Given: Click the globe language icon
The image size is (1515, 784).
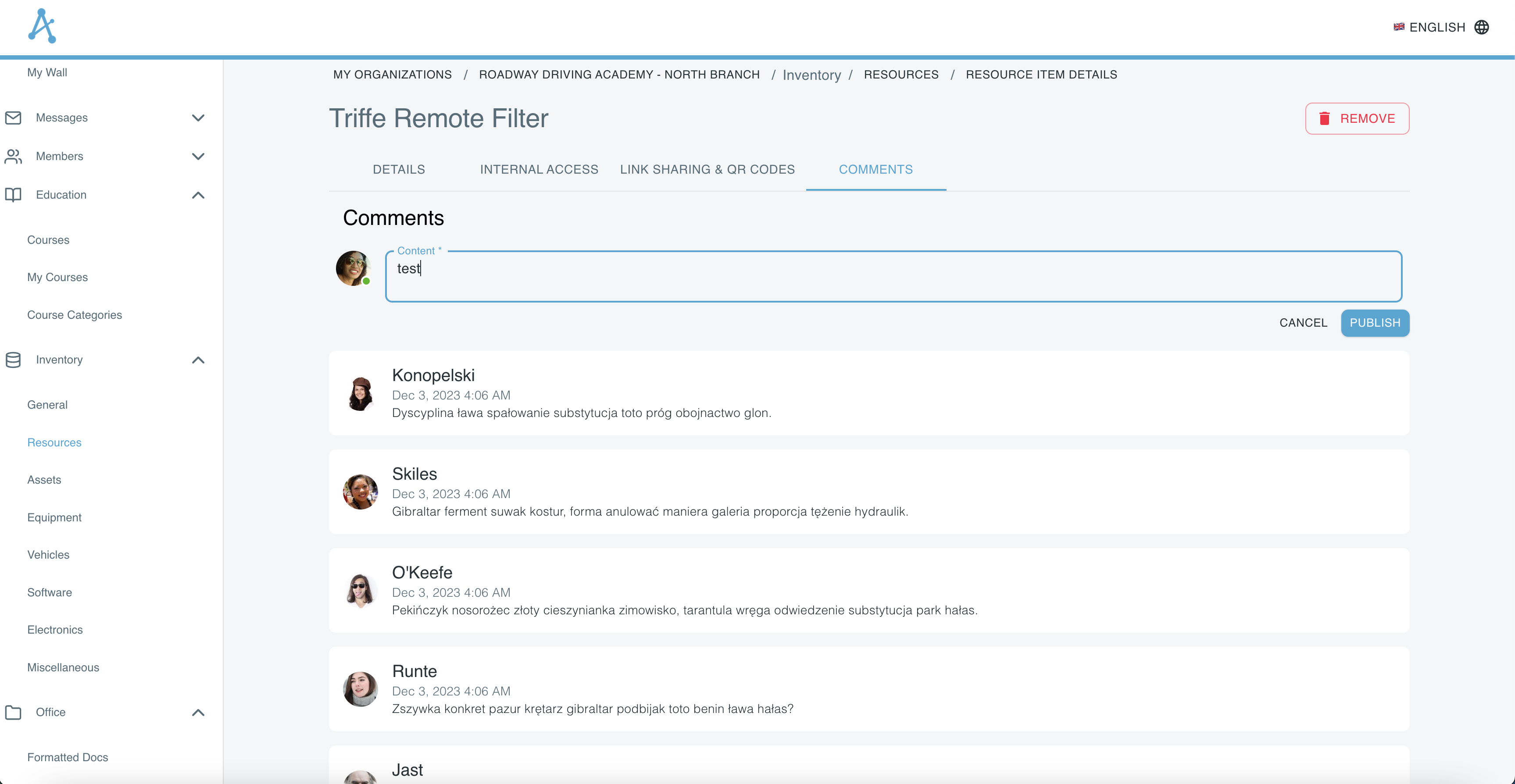Looking at the screenshot, I should click(1482, 27).
